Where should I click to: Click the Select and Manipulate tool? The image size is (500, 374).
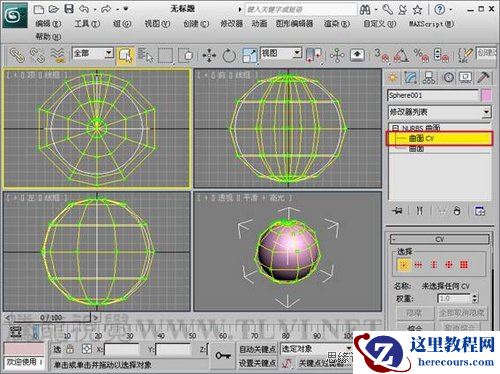click(x=337, y=55)
